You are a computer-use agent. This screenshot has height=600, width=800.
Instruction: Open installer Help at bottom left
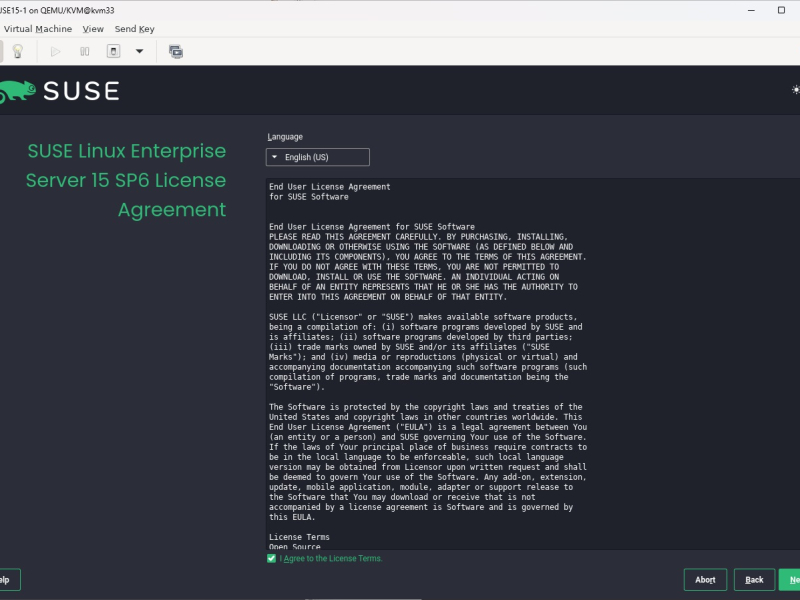click(x=9, y=580)
